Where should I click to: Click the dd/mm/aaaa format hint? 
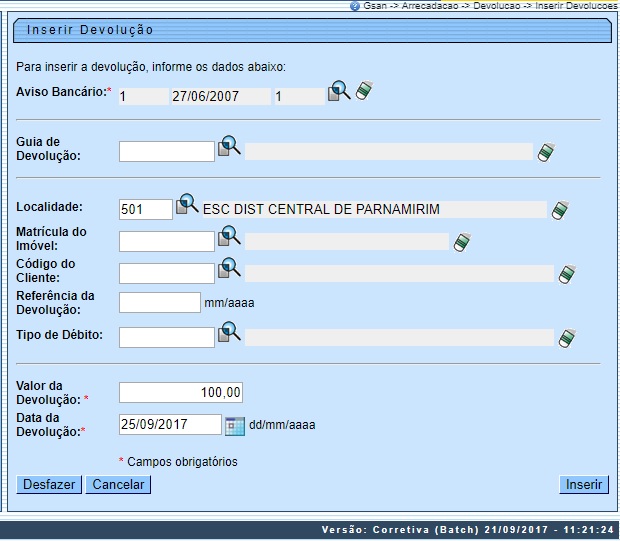282,425
